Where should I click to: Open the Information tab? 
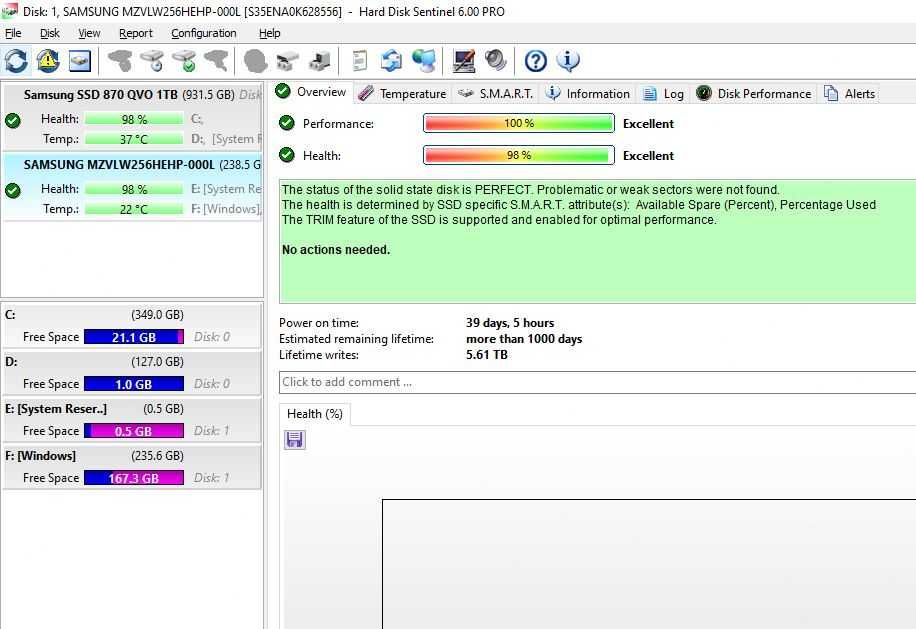(588, 93)
